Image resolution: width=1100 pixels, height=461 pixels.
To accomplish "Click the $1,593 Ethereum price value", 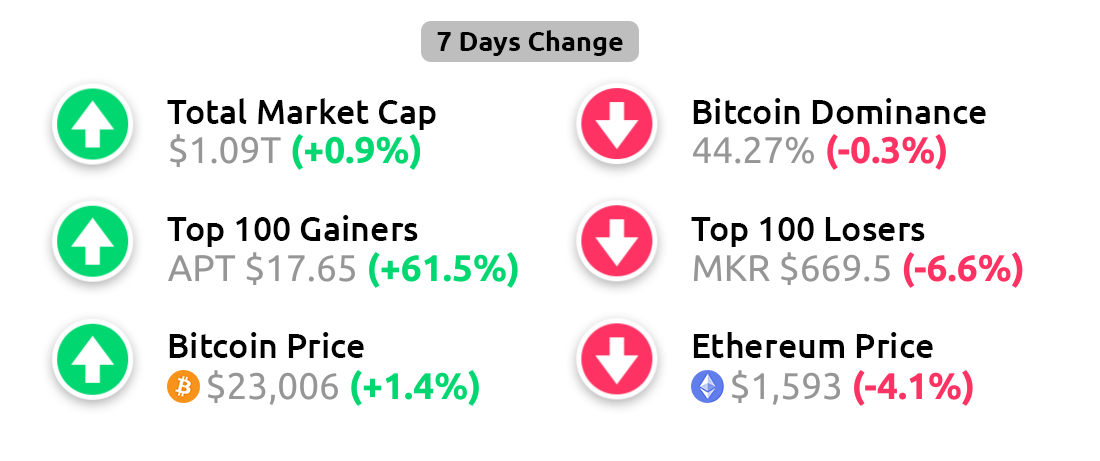I will [786, 387].
